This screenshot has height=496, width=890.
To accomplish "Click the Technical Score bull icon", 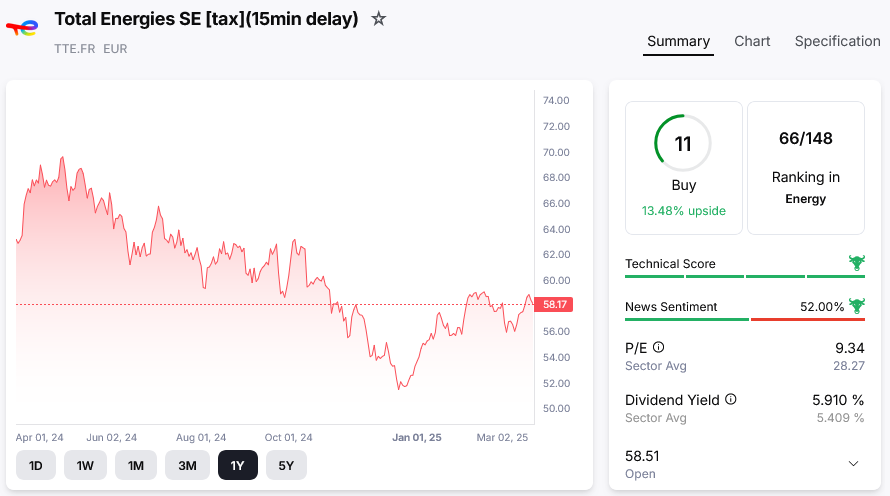I will [x=856, y=263].
